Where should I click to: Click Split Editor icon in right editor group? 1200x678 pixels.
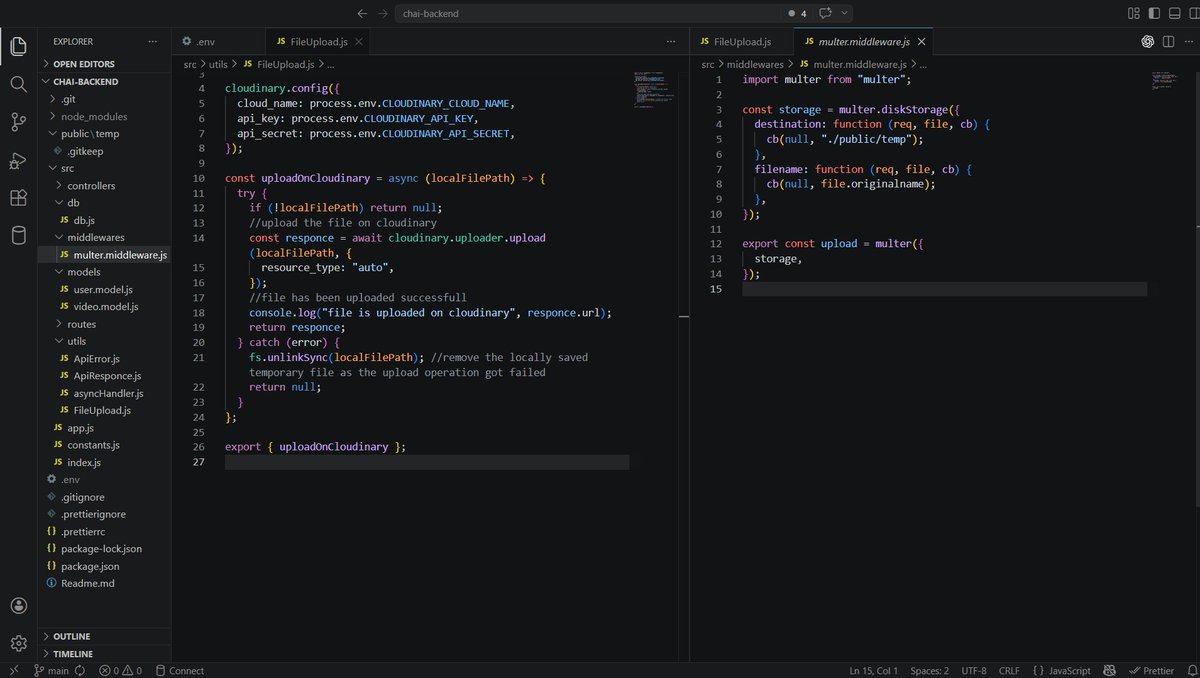click(x=1167, y=41)
